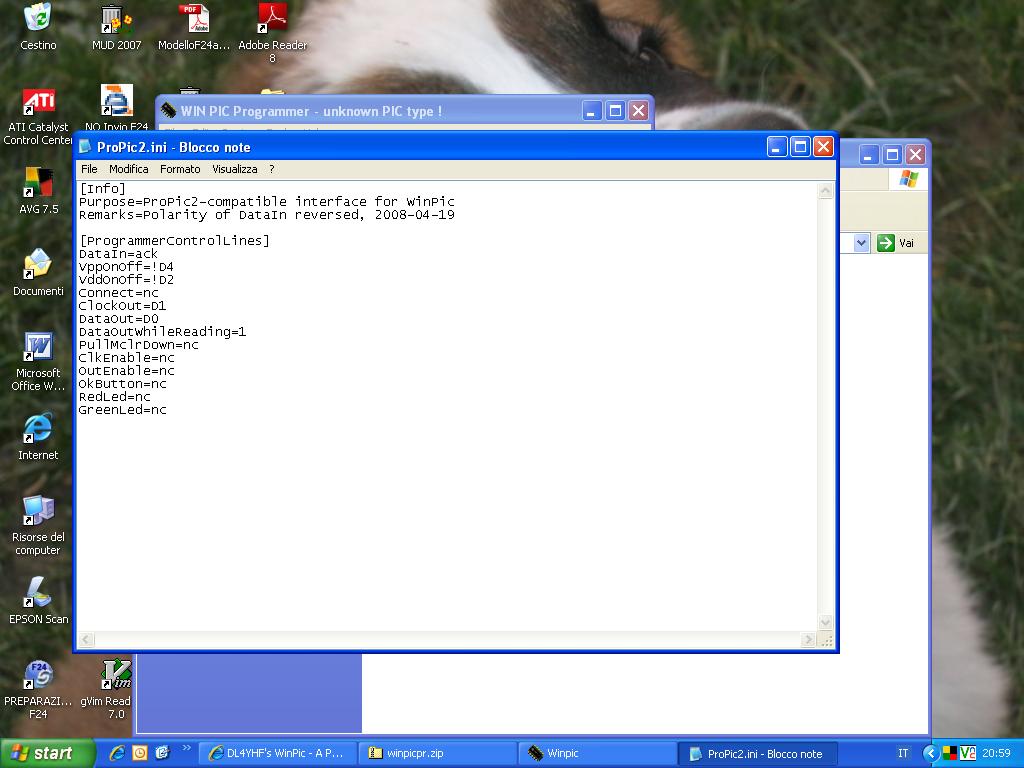Click the IT language indicator in taskbar

903,753
